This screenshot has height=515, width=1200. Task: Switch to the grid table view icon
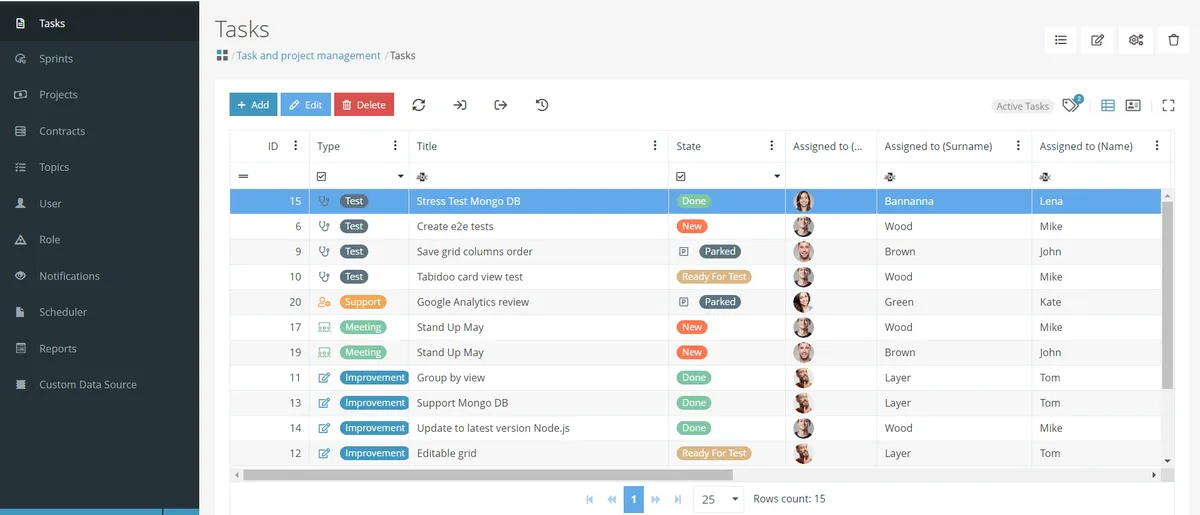pos(1108,105)
